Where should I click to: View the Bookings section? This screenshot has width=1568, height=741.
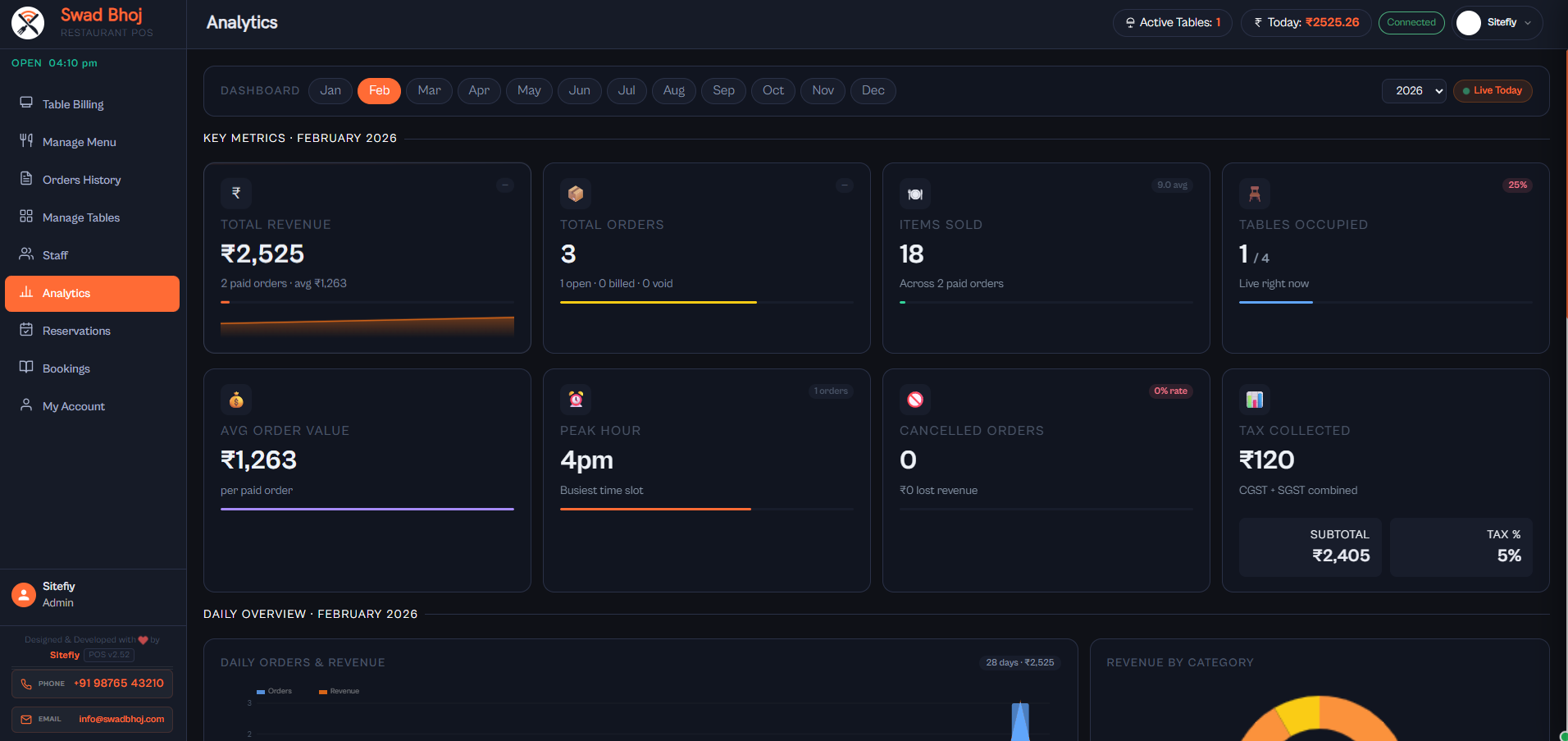click(x=66, y=368)
